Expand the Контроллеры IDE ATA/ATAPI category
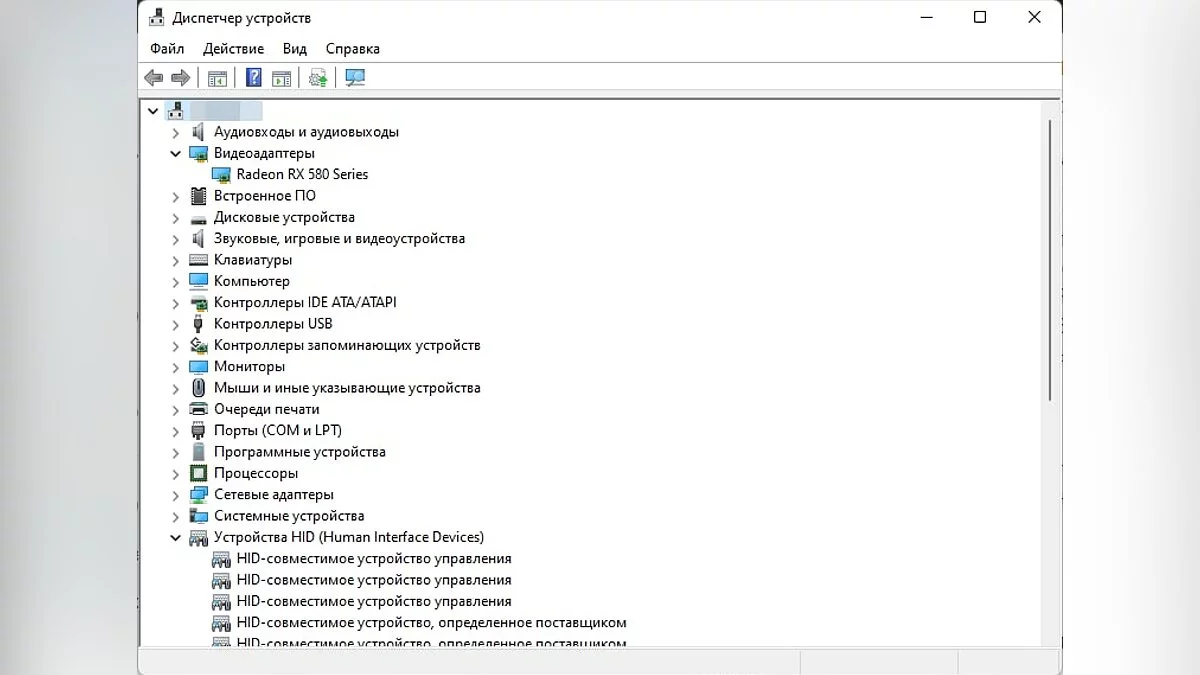1200x675 pixels. [176, 303]
